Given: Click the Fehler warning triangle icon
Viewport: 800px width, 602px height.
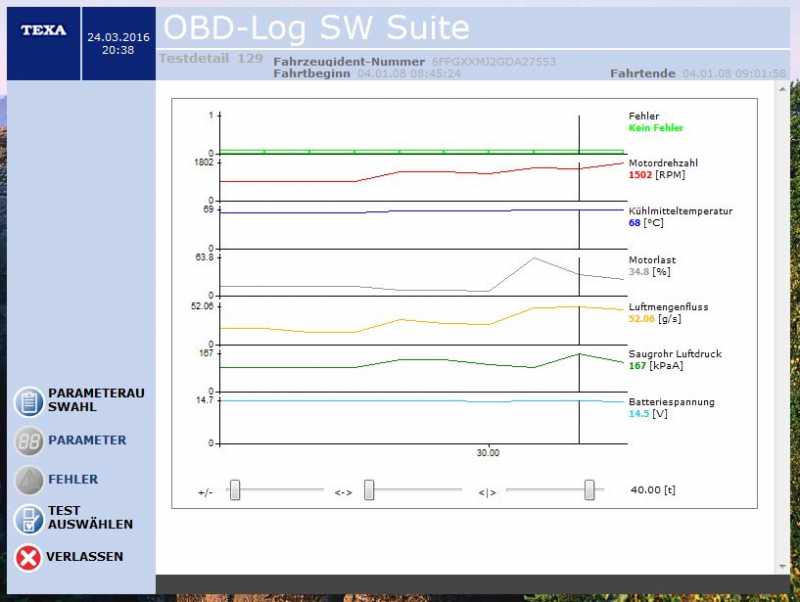Looking at the screenshot, I should pos(29,480).
